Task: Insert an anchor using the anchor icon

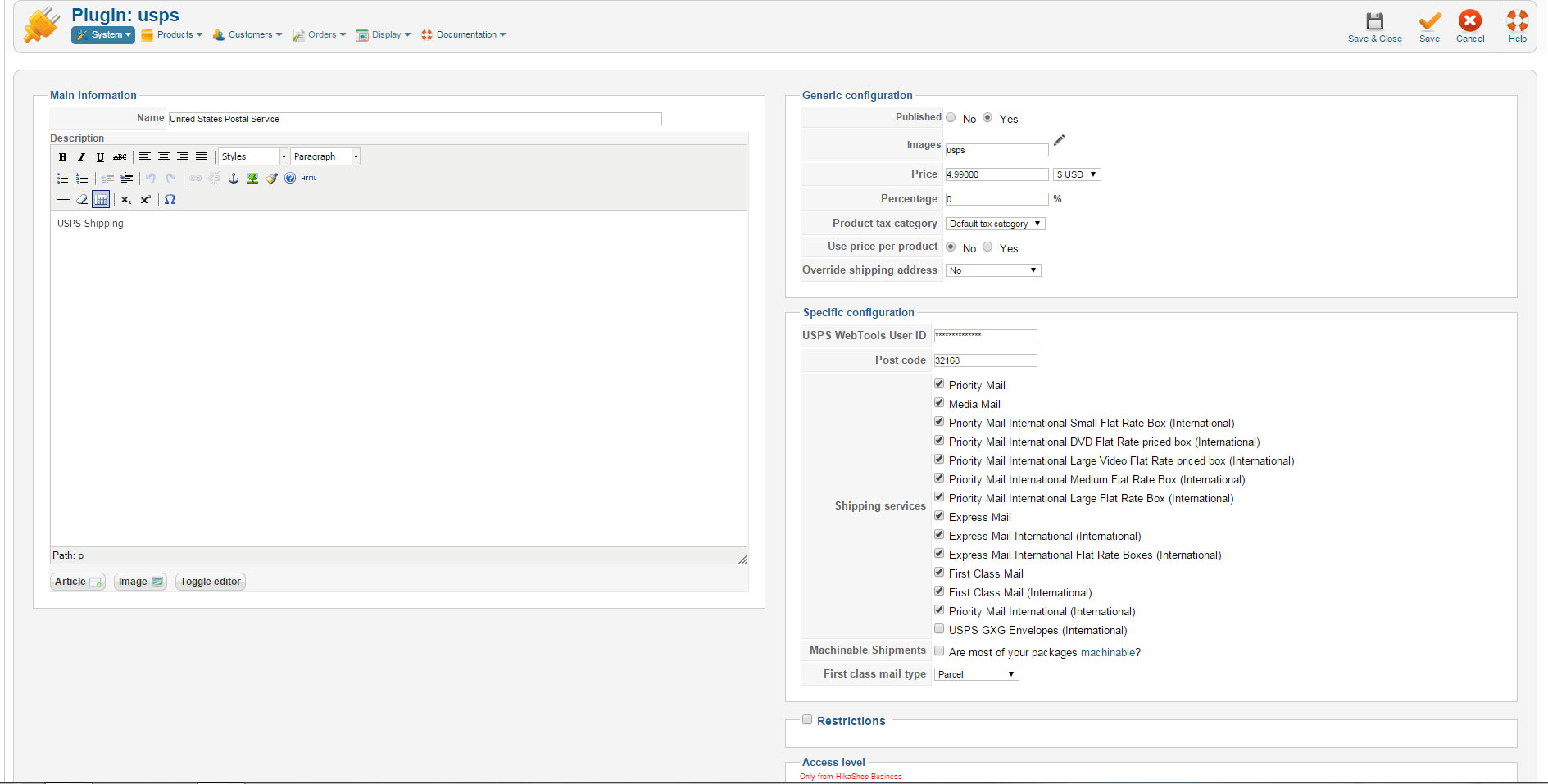Action: click(x=234, y=178)
